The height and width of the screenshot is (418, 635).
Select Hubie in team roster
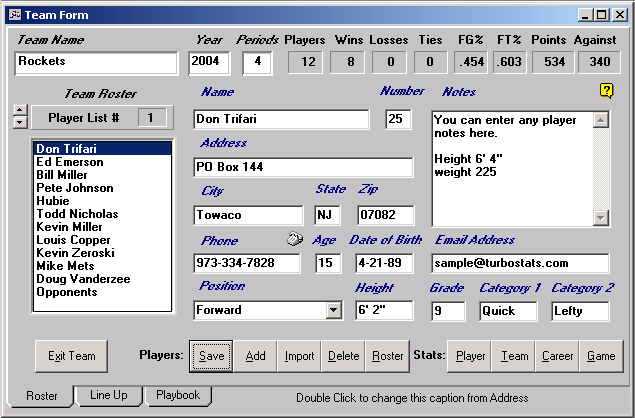[x=102, y=201]
